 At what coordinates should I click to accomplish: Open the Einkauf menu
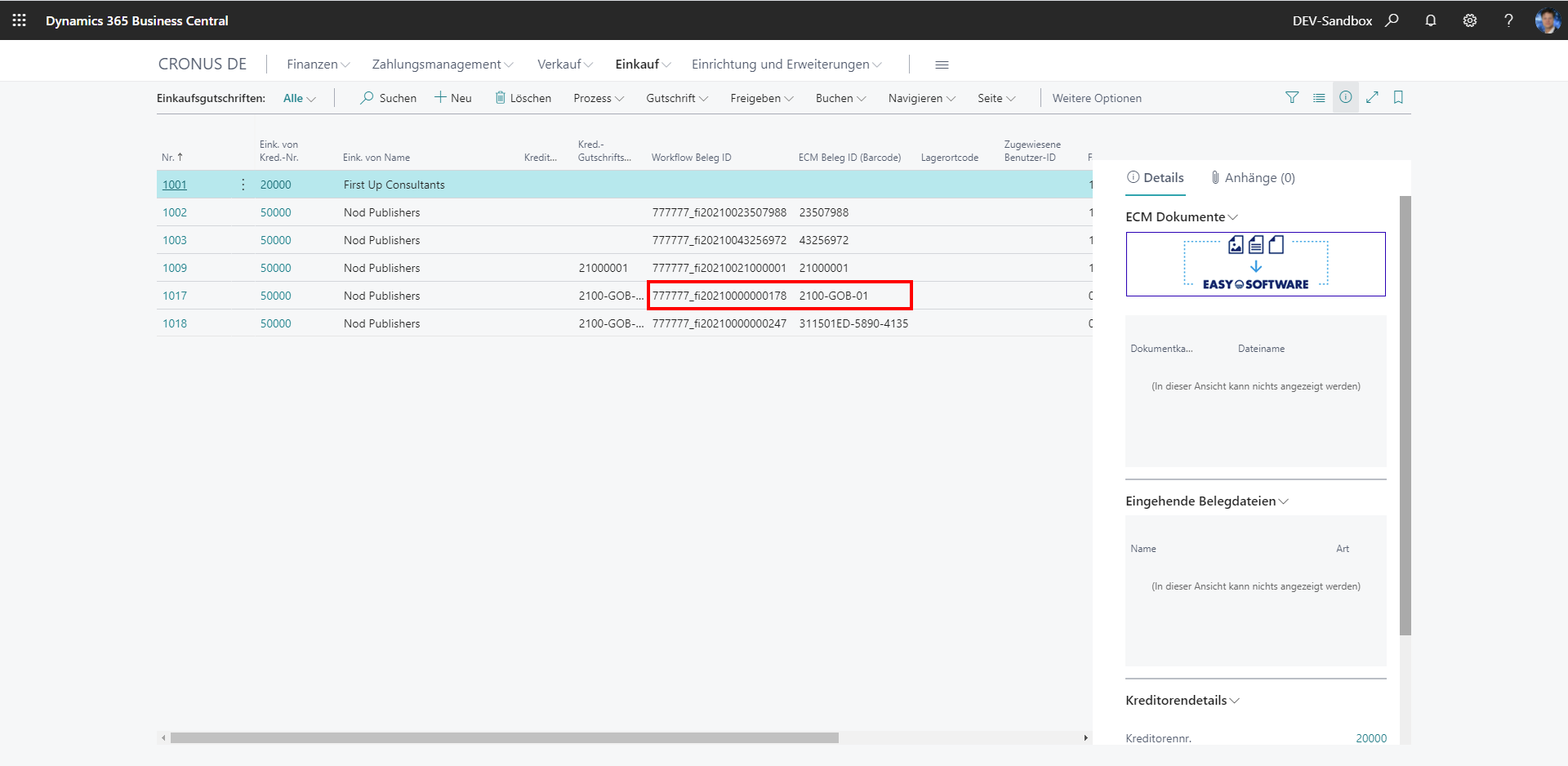(x=644, y=64)
